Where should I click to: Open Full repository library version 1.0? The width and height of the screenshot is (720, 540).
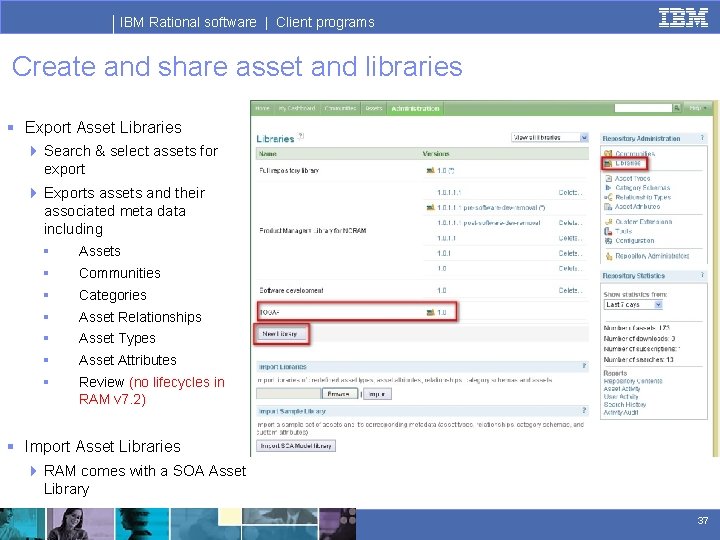tap(445, 170)
